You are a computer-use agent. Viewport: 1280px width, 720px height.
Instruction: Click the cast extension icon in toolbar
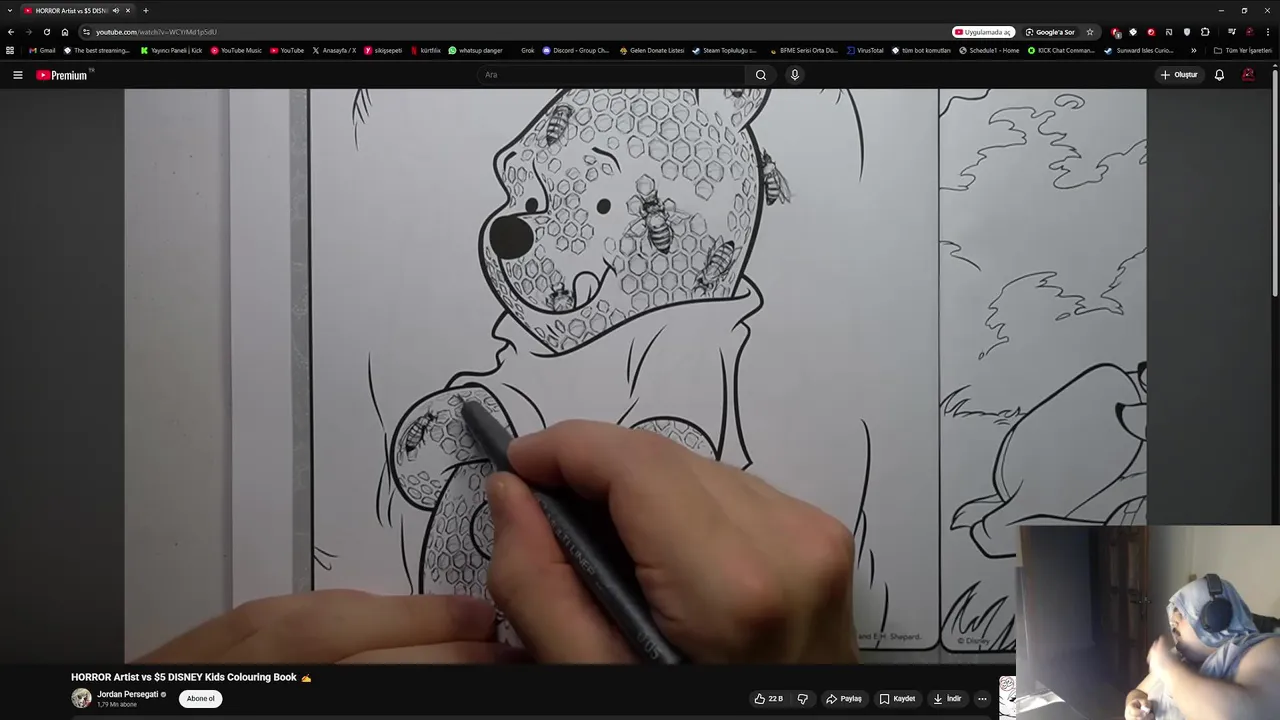tap(1168, 32)
